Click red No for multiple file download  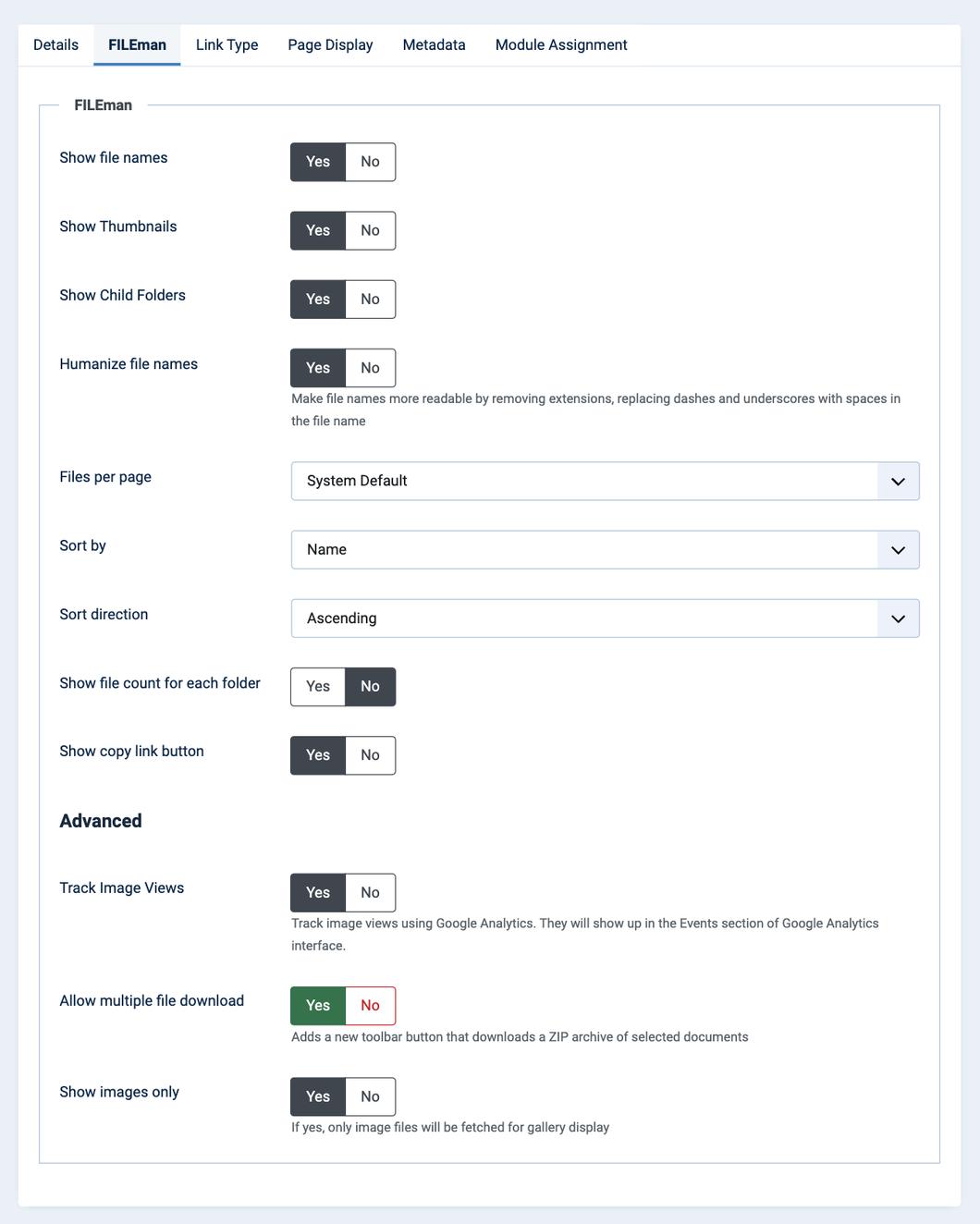click(371, 1006)
